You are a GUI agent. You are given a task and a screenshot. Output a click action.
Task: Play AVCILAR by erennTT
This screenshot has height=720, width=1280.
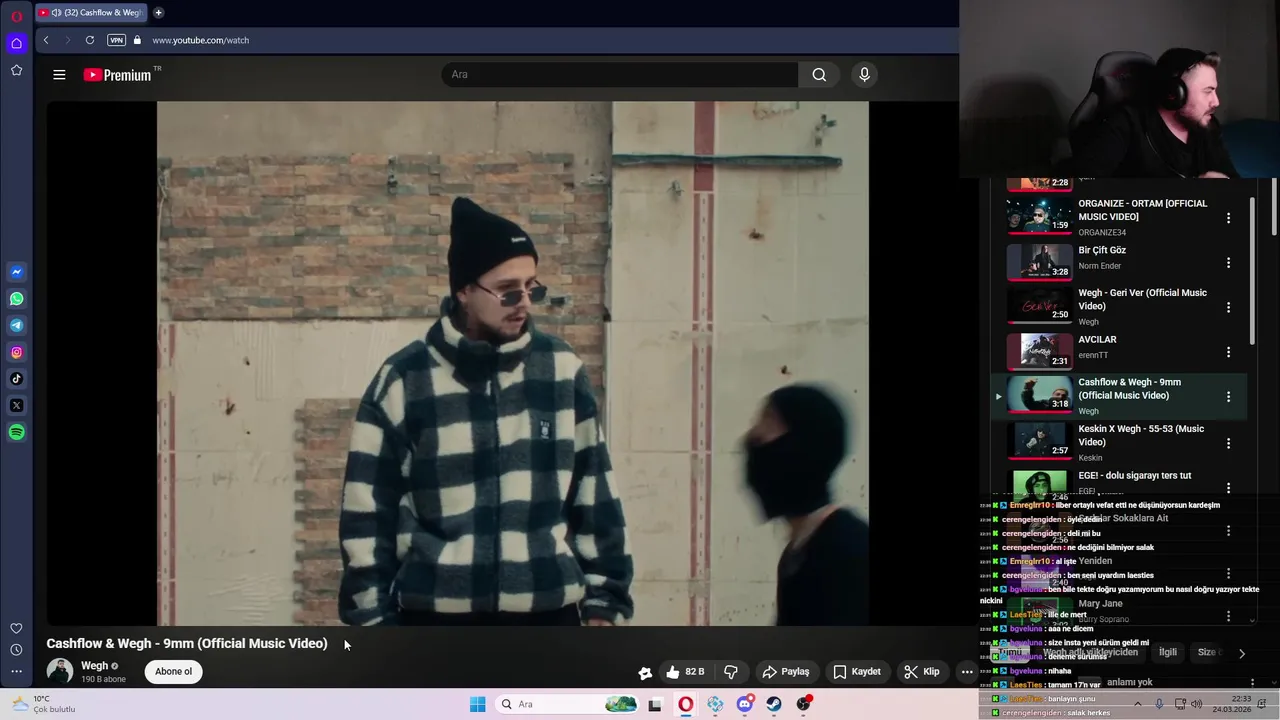1097,339
